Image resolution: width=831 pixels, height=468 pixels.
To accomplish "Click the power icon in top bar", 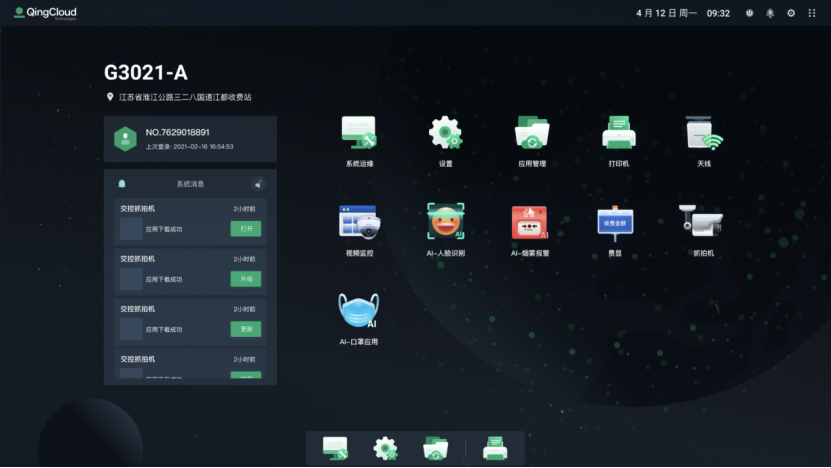I will tap(749, 13).
